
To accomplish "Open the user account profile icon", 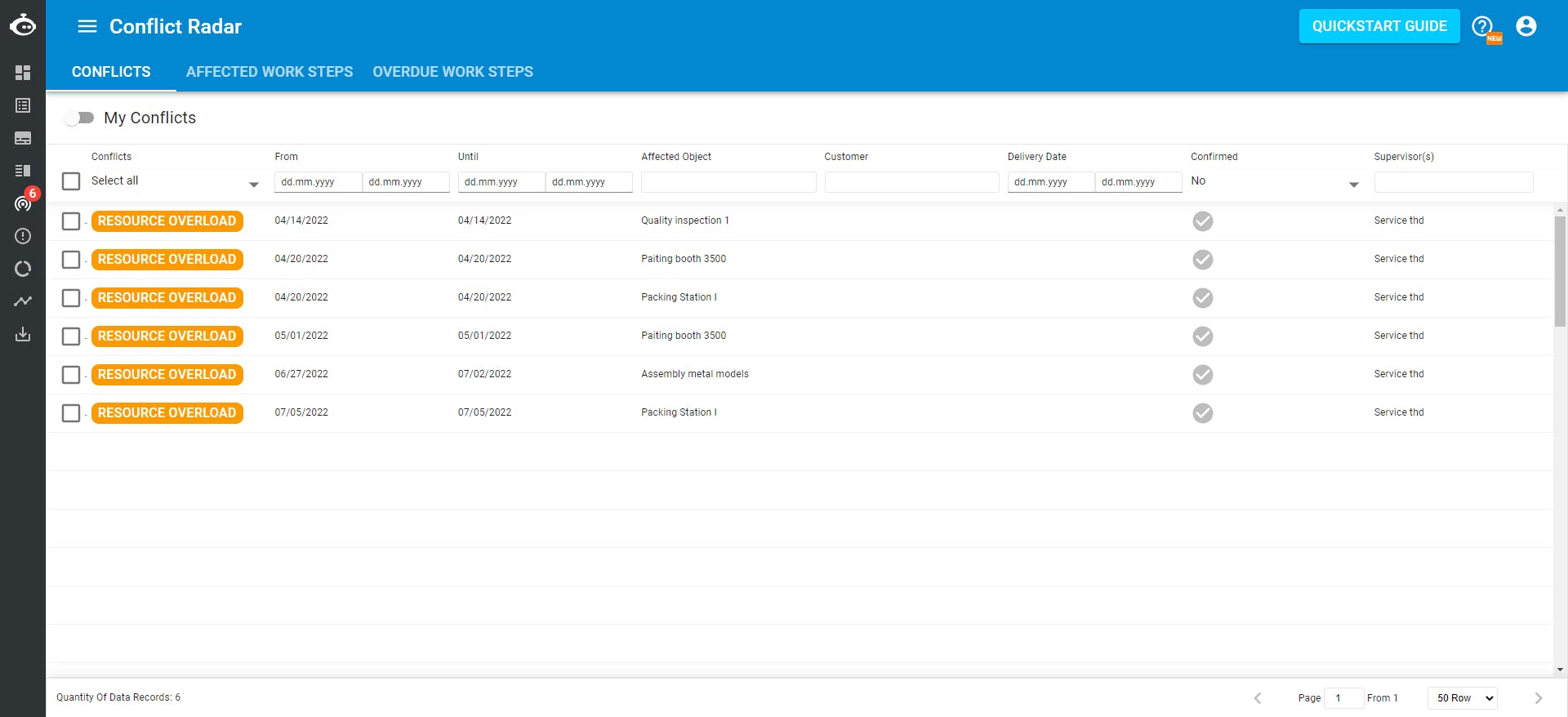I will (1526, 26).
